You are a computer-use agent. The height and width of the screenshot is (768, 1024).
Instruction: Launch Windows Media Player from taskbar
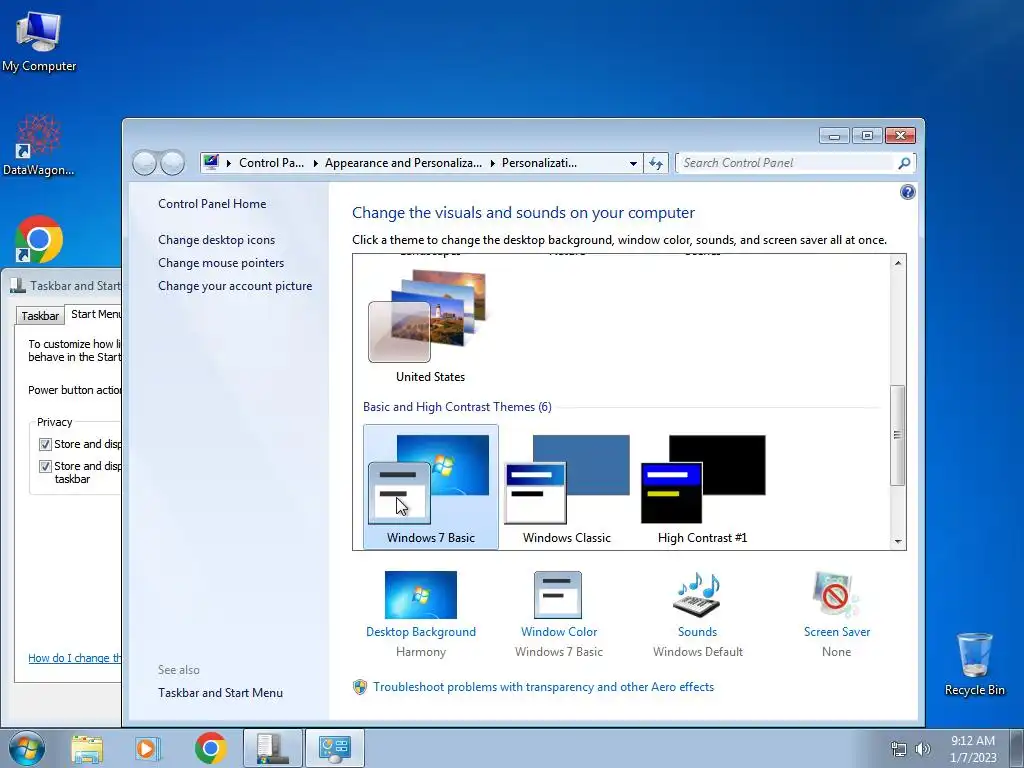148,748
